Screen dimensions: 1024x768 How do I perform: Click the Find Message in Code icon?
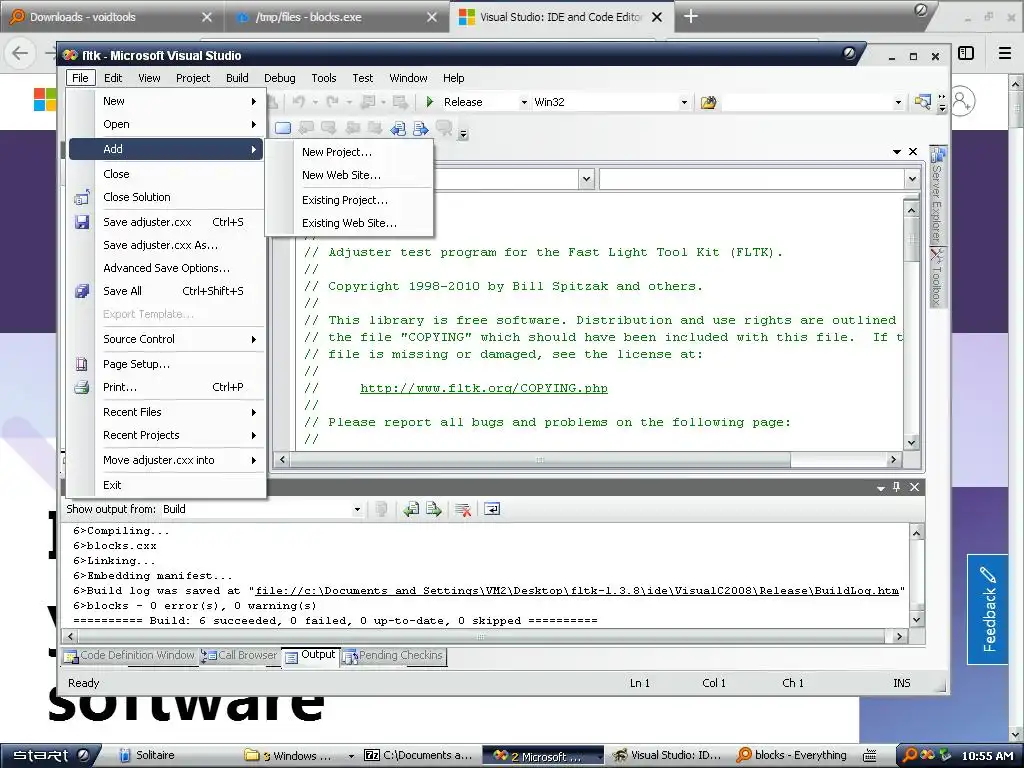click(381, 509)
